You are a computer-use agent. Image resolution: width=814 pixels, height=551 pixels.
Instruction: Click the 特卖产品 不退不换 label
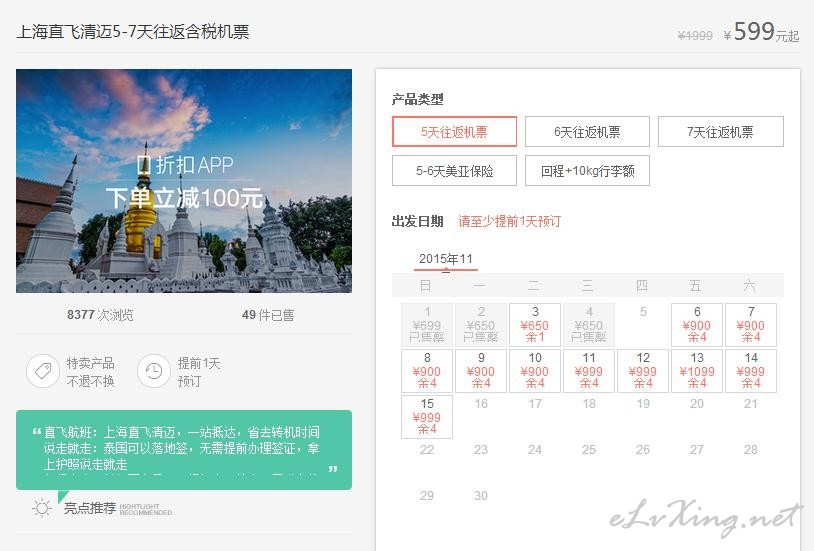pyautogui.click(x=90, y=372)
